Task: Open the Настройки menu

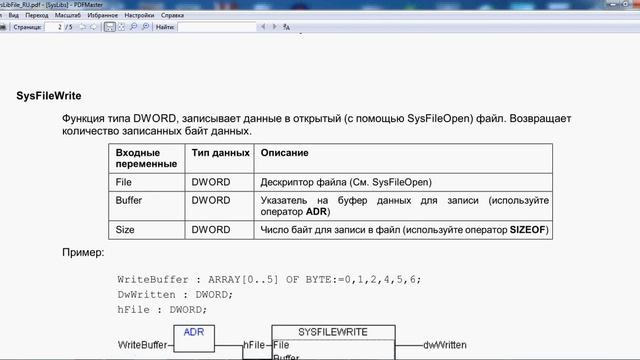Action: point(139,16)
